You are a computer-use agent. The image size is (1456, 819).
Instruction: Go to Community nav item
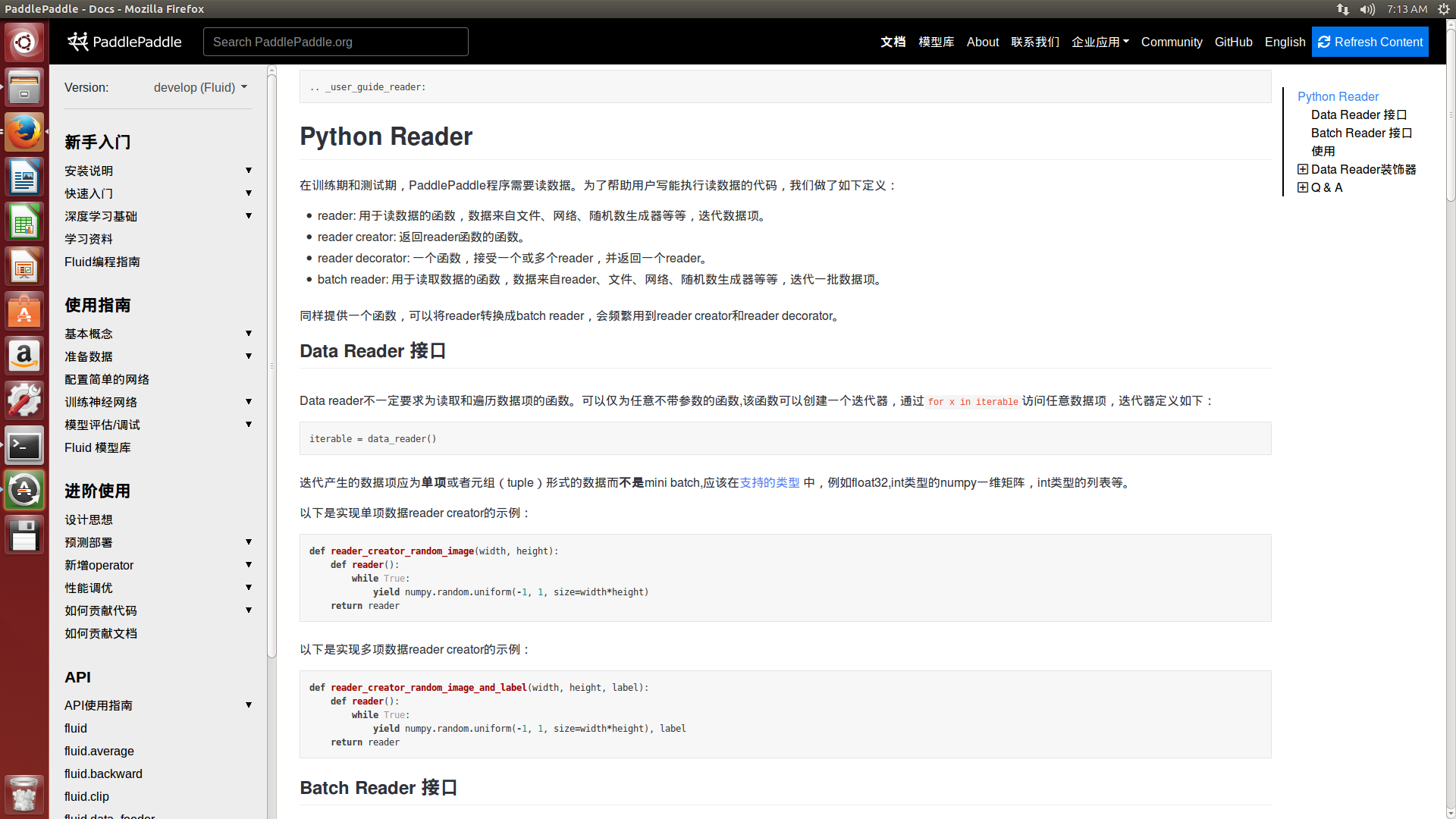(1171, 42)
